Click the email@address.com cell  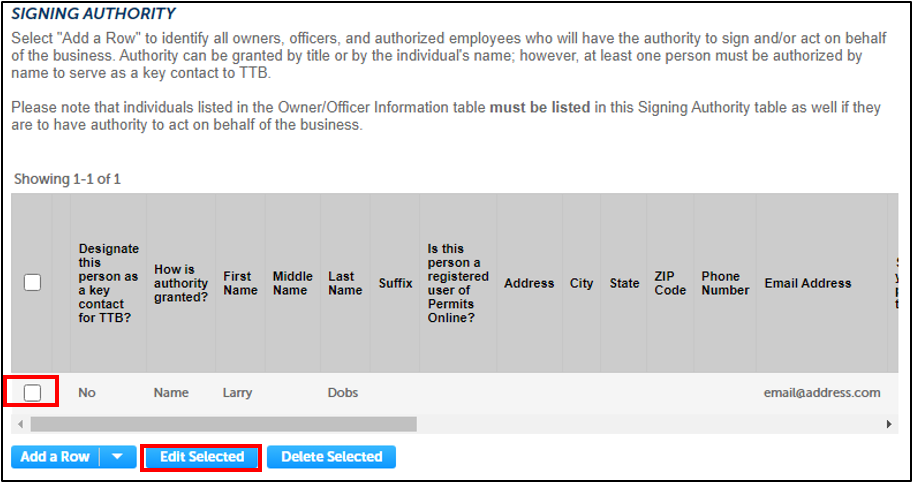[822, 393]
